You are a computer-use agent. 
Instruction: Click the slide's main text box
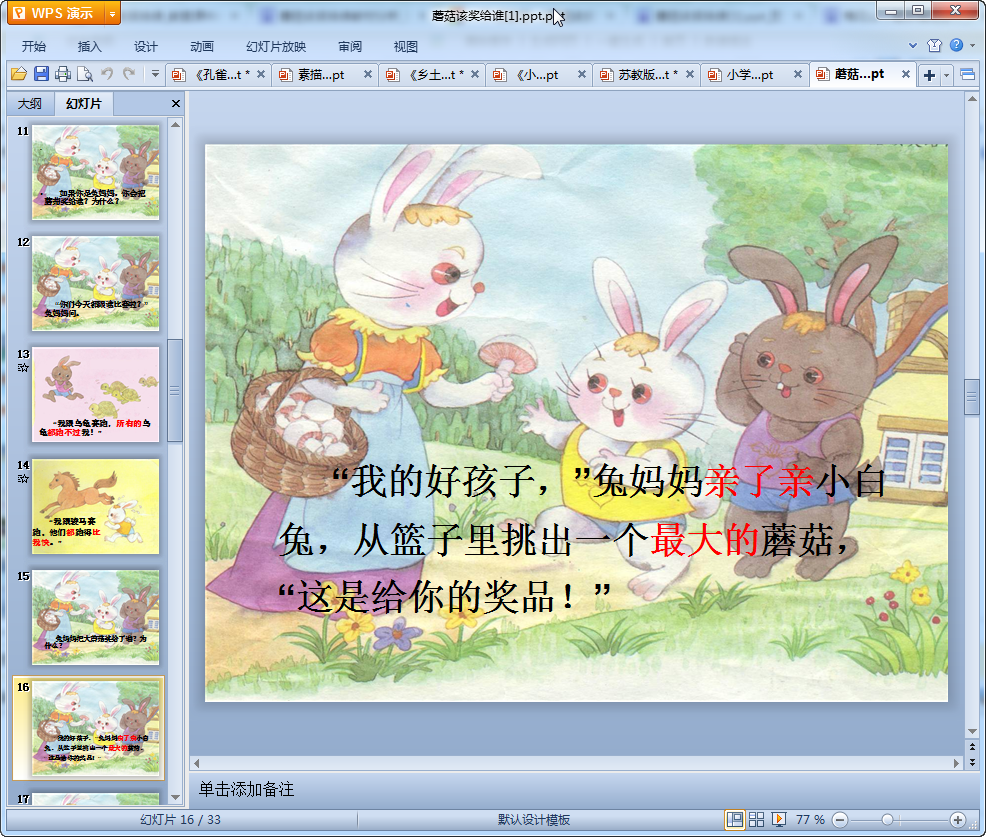tap(580, 540)
